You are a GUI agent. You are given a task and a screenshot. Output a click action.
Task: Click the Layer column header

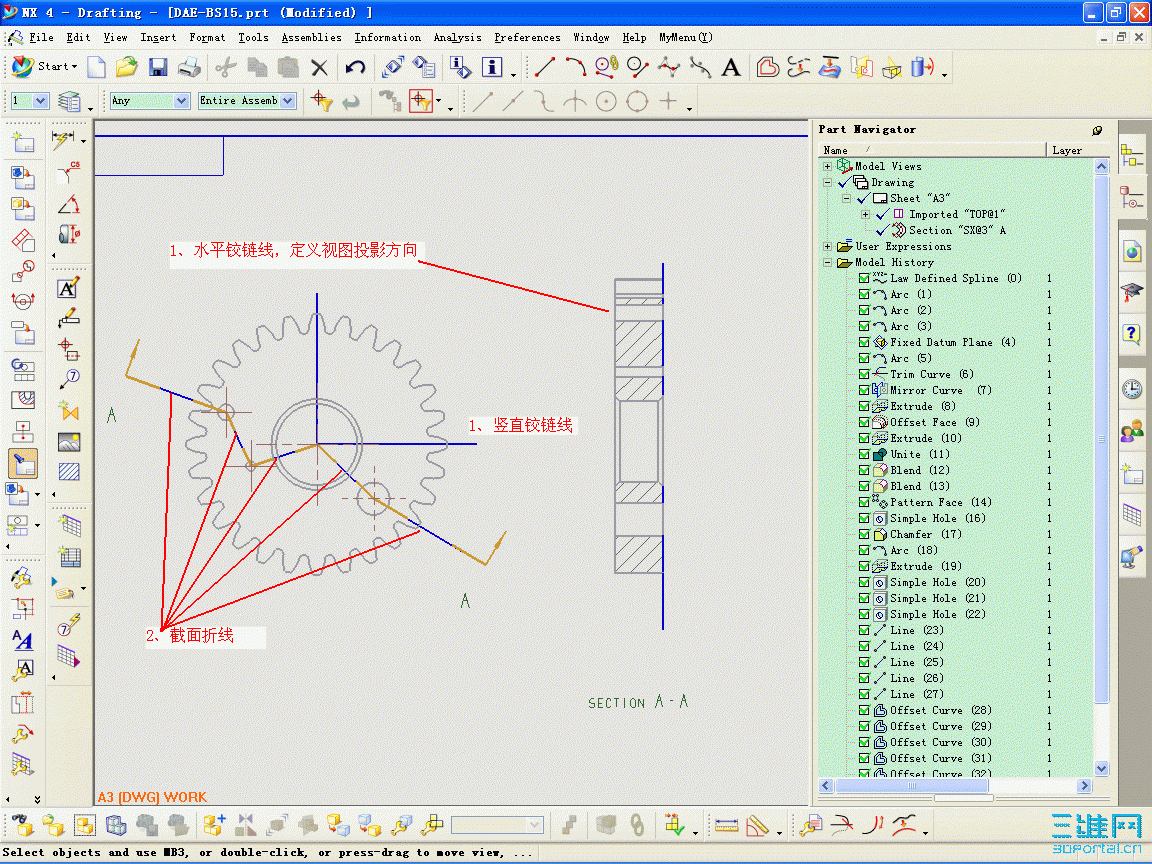[x=1076, y=150]
